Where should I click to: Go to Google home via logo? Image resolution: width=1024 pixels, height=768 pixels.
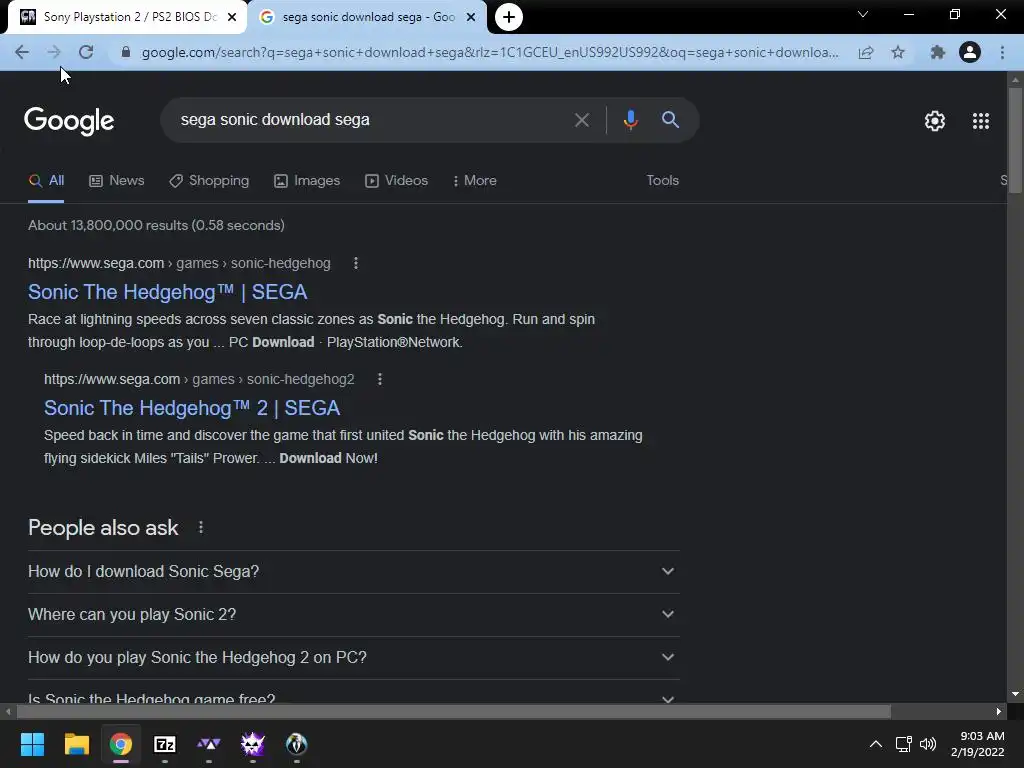[69, 121]
